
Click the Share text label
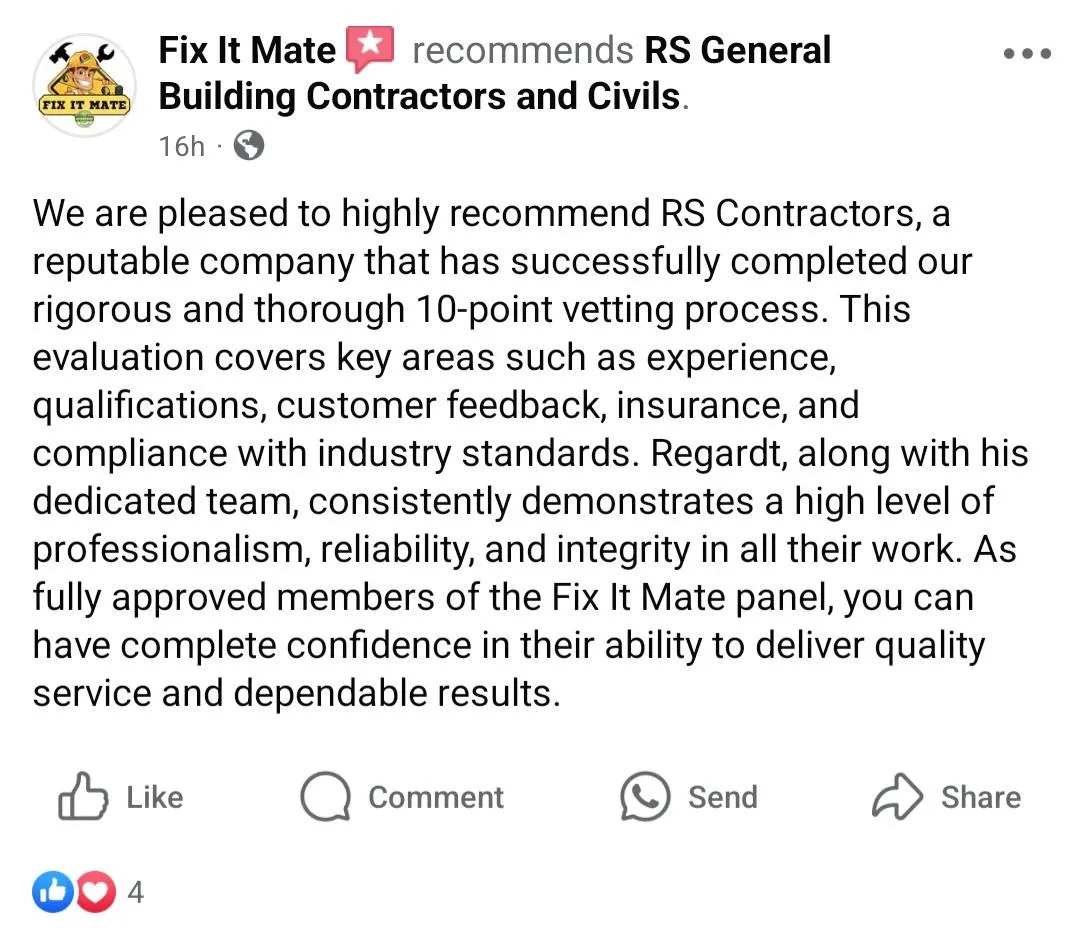tap(981, 798)
